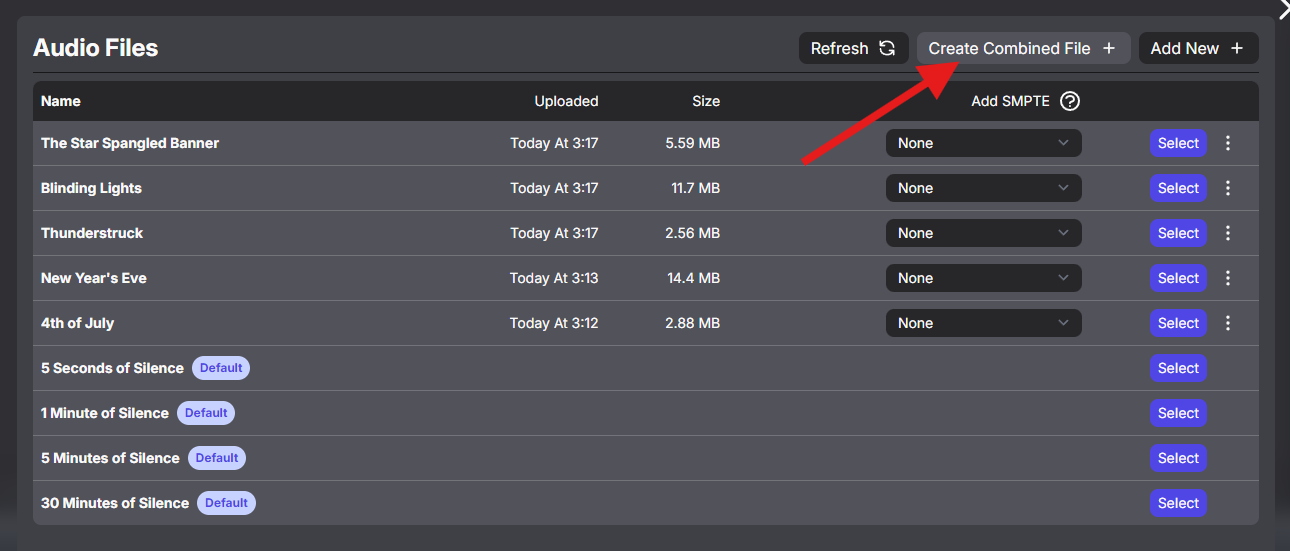Viewport: 1290px width, 551px height.
Task: Click Add New button
Action: [1198, 48]
